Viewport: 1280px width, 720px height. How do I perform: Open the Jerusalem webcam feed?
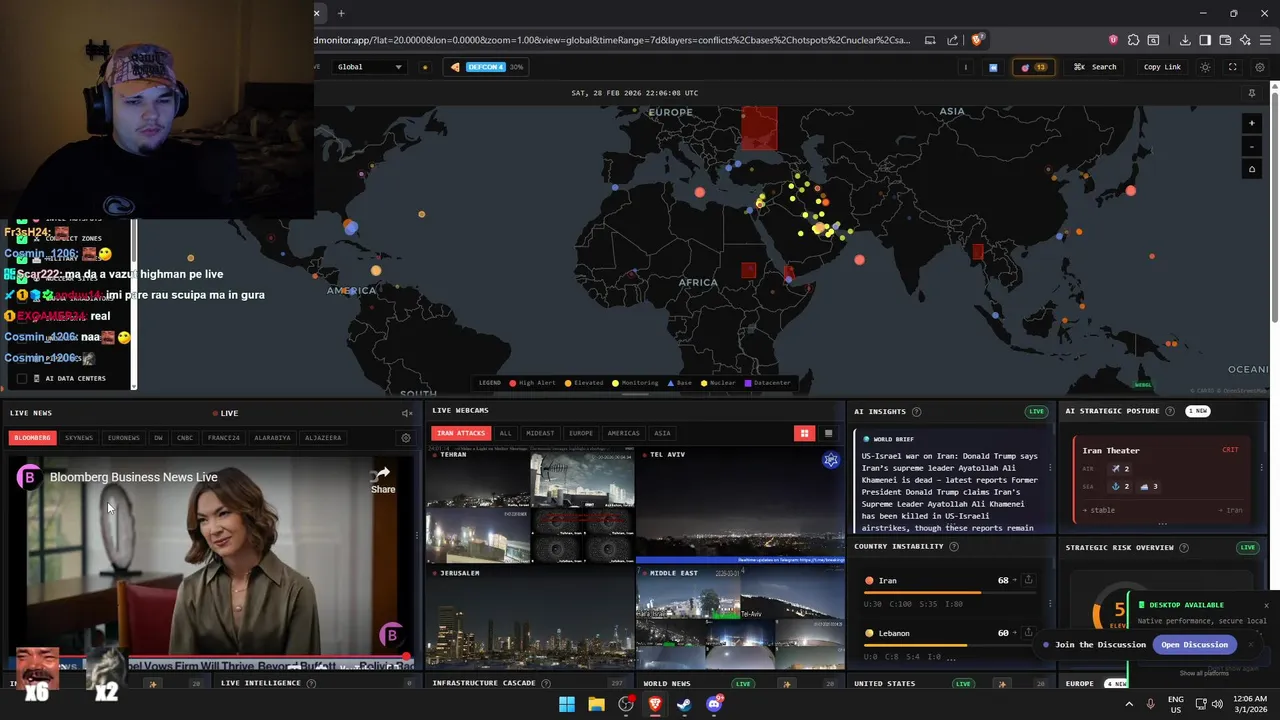pos(530,618)
